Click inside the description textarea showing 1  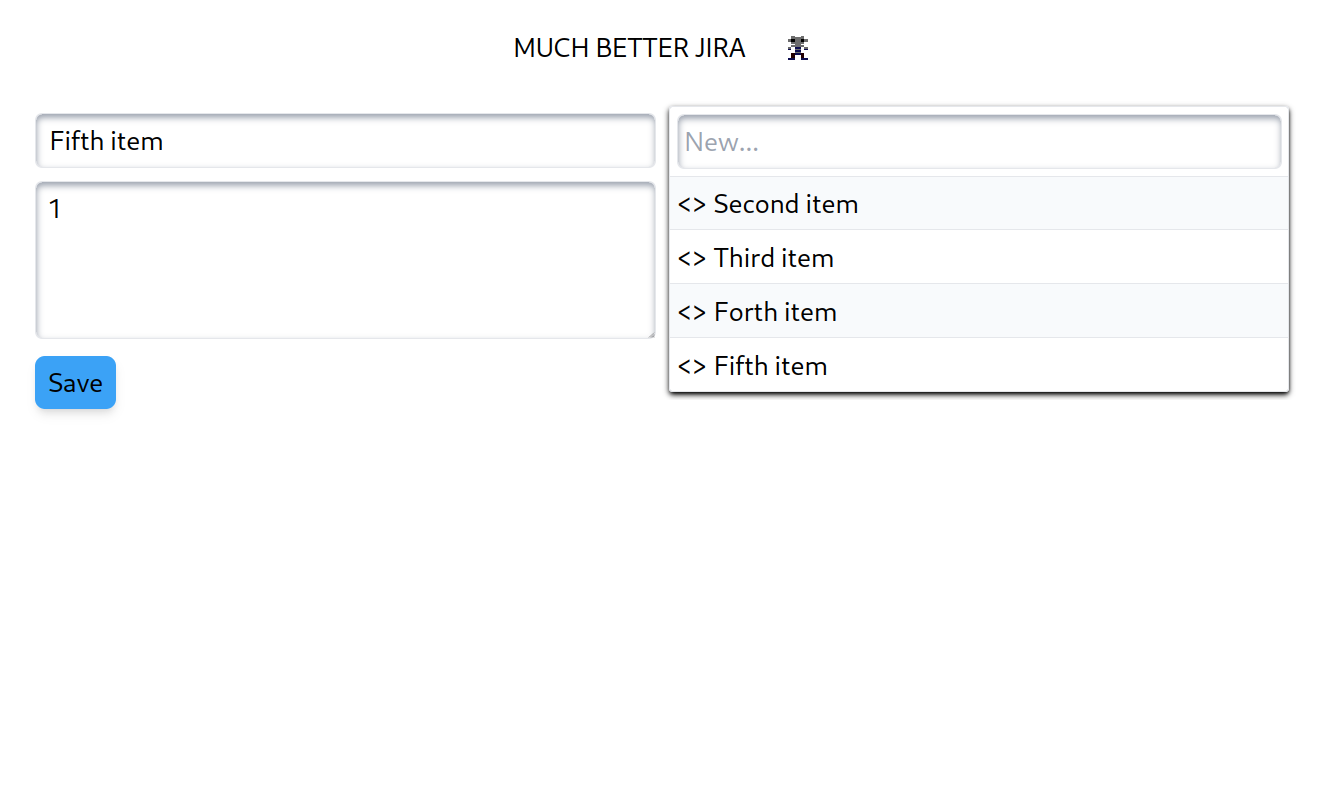(x=345, y=260)
